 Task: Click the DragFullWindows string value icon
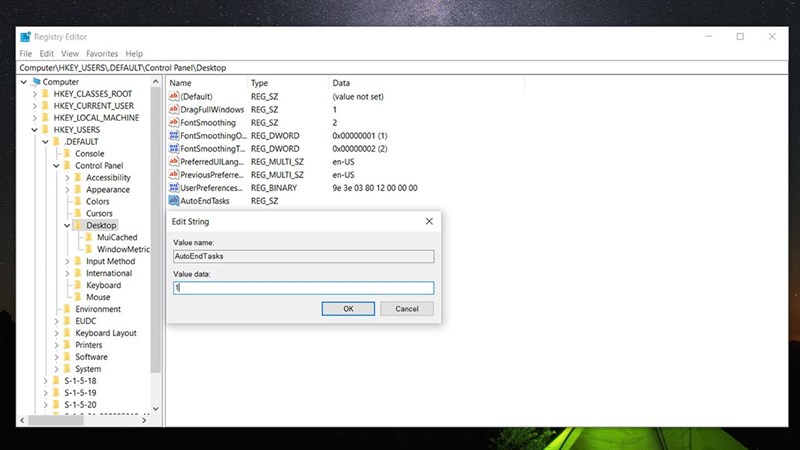[173, 109]
